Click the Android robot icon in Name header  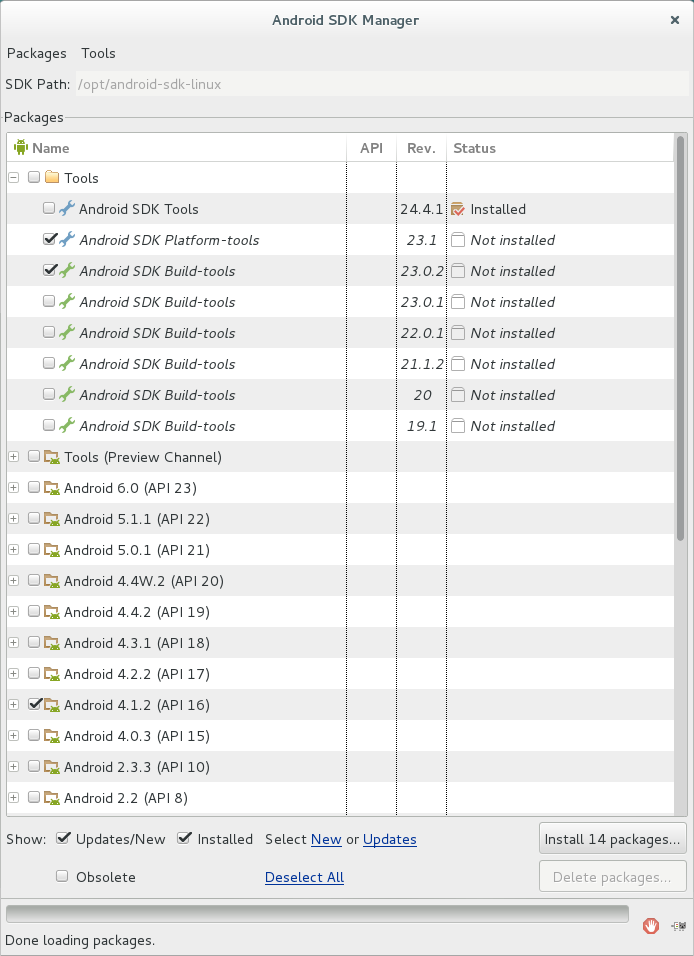tap(21, 148)
